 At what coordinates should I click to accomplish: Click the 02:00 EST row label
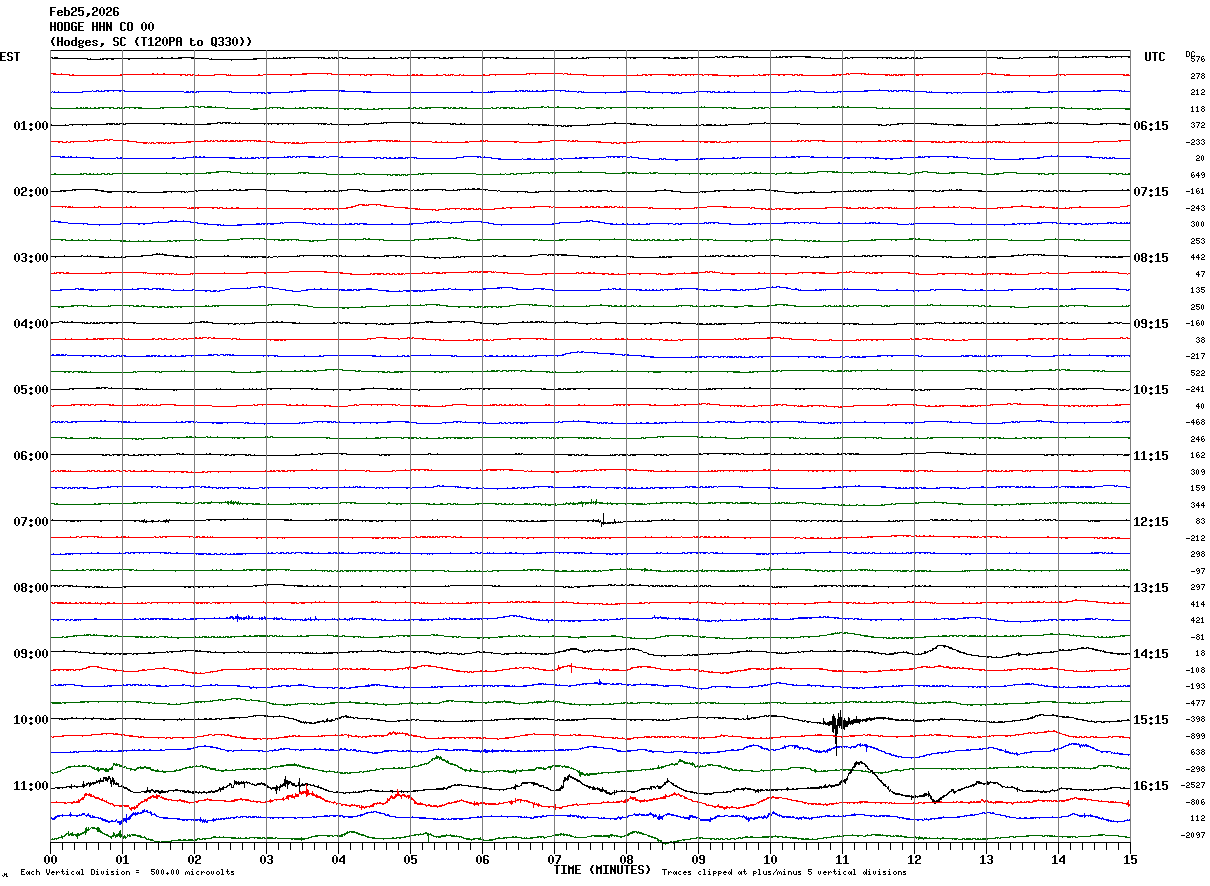coord(31,192)
